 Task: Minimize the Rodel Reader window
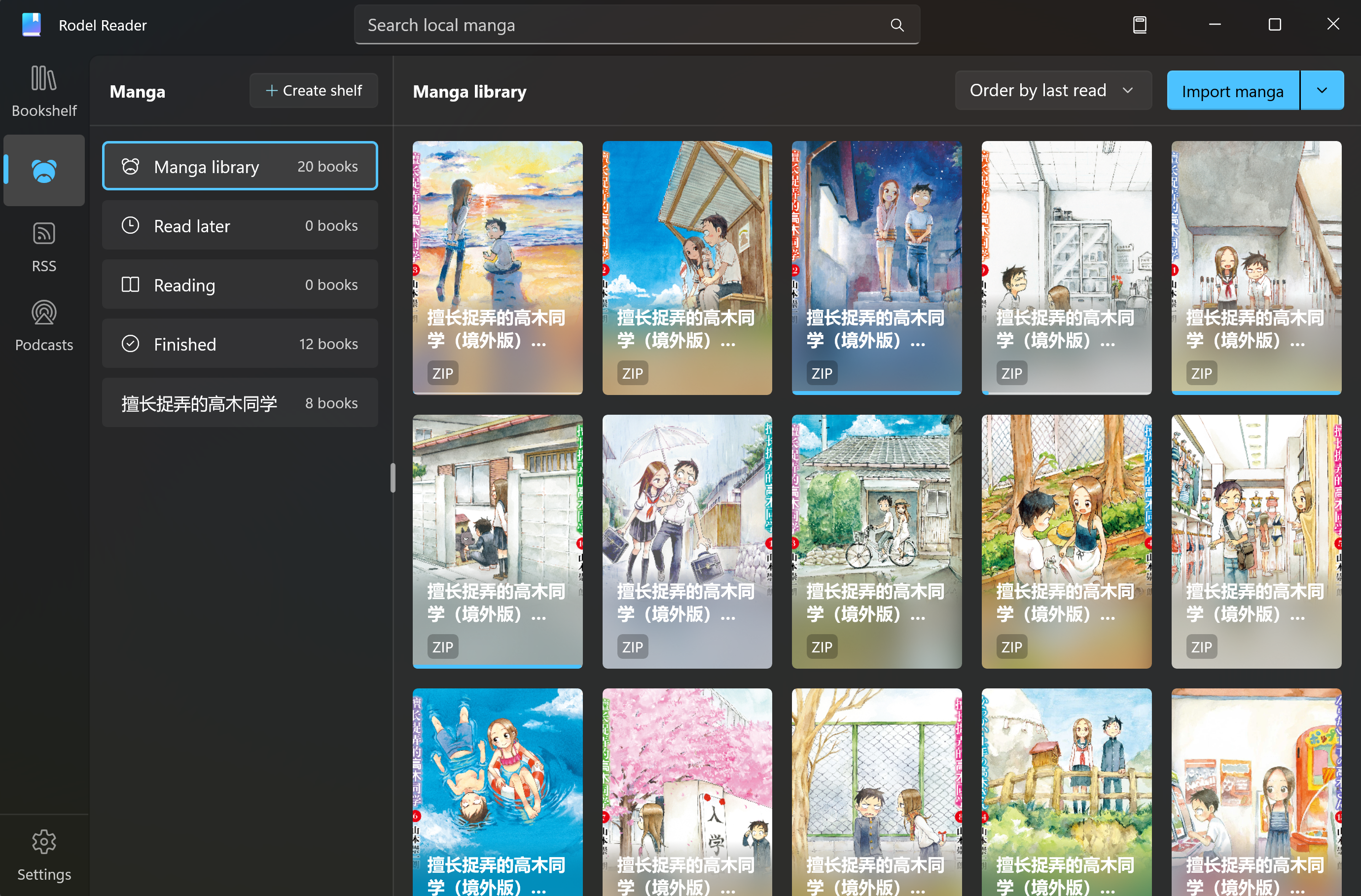click(x=1215, y=25)
